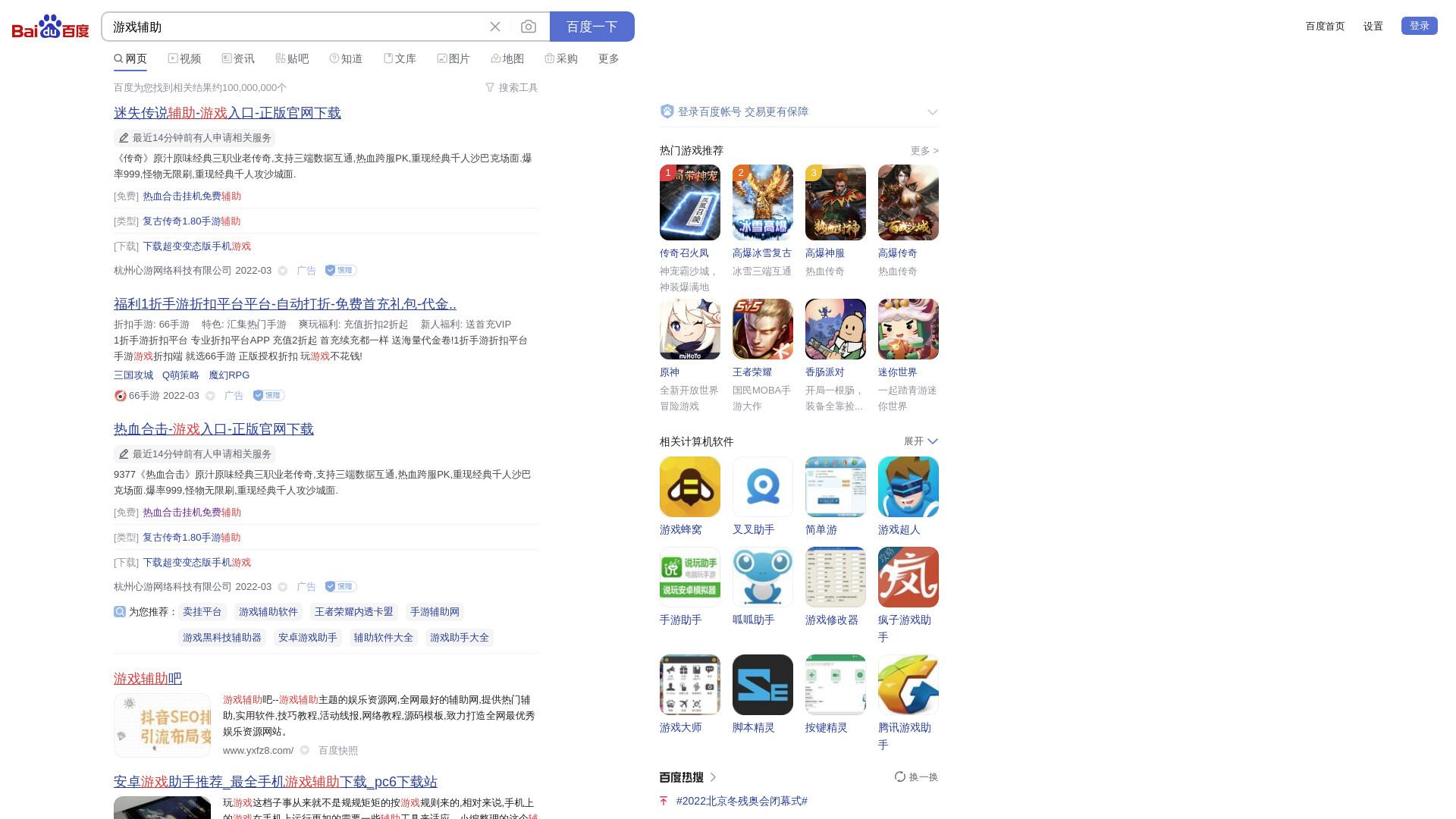Open 高爆神服 game icon

836,202
